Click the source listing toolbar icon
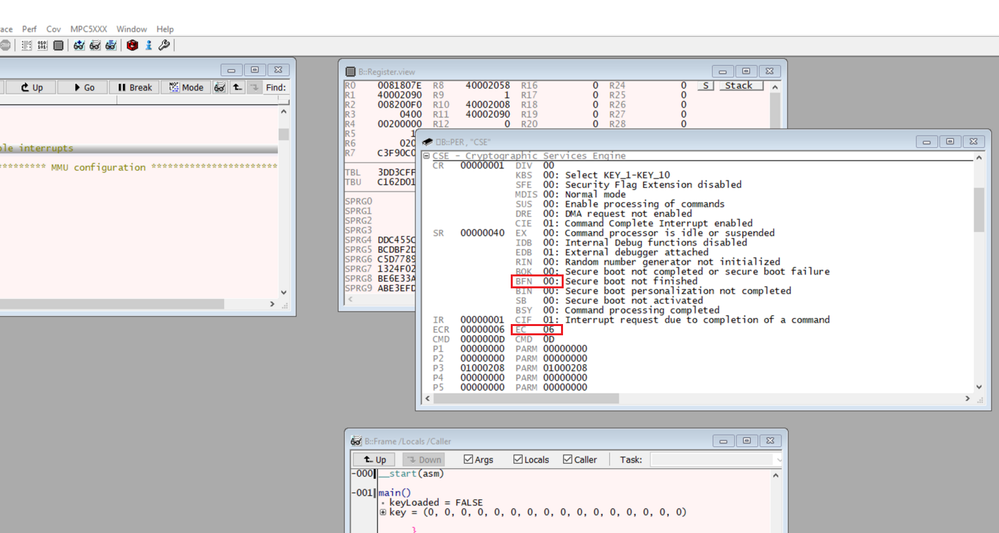Screen dimensions: 999x533 27,45
